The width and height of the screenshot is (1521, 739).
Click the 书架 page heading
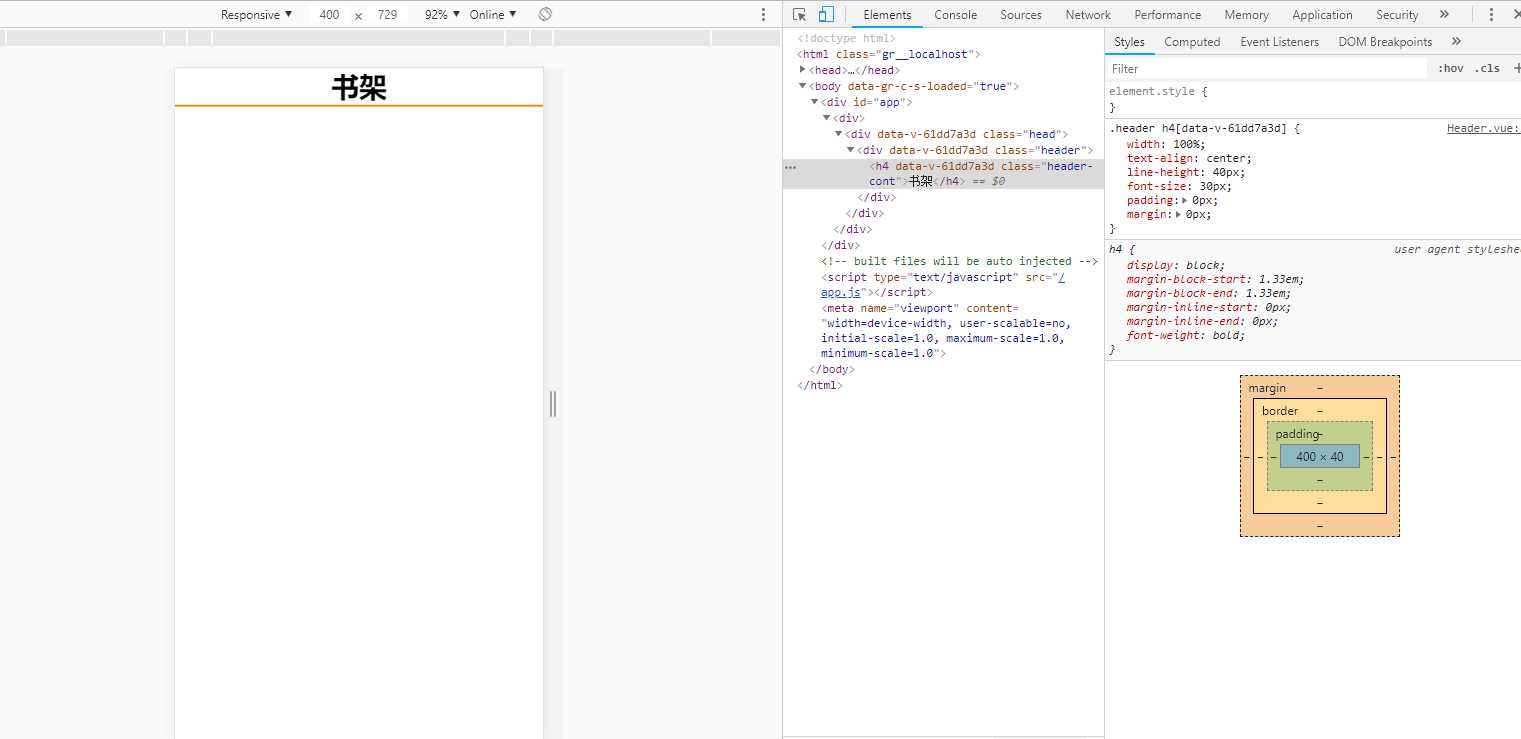click(x=359, y=88)
